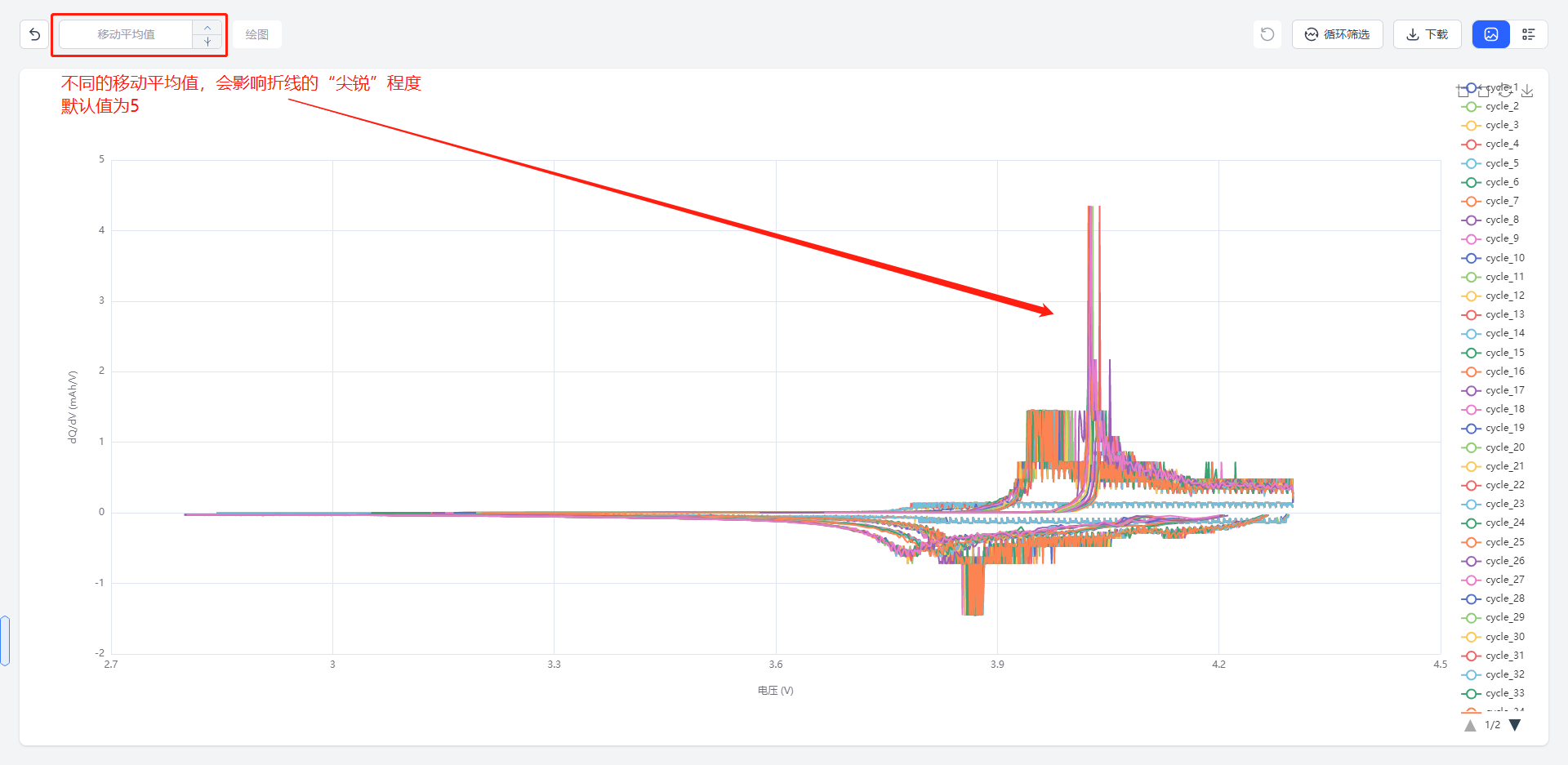The width and height of the screenshot is (1568, 765).
Task: Open the 循环筛选 cycle filter
Action: [x=1337, y=34]
